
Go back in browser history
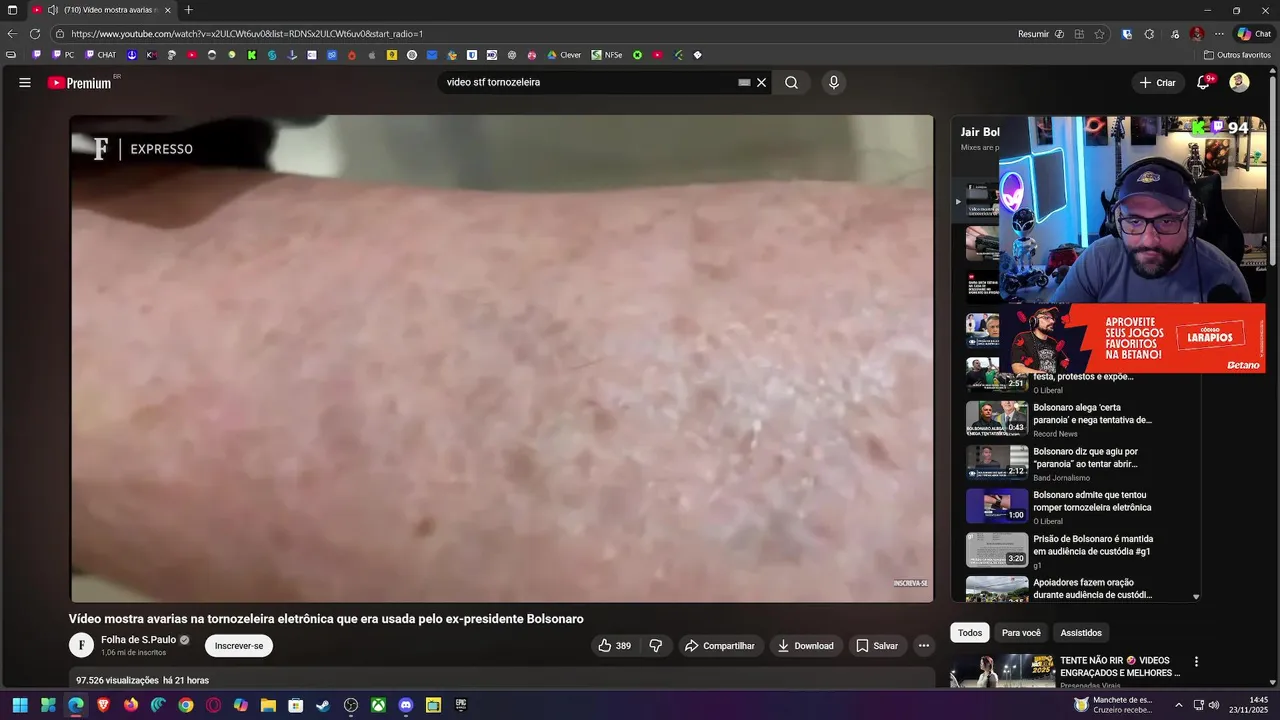(x=12, y=34)
